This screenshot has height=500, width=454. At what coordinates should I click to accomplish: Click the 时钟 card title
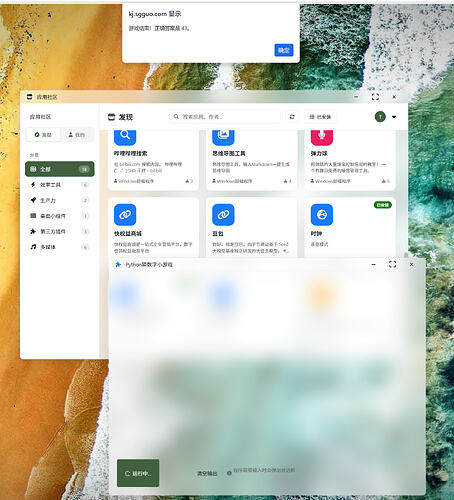pos(316,234)
